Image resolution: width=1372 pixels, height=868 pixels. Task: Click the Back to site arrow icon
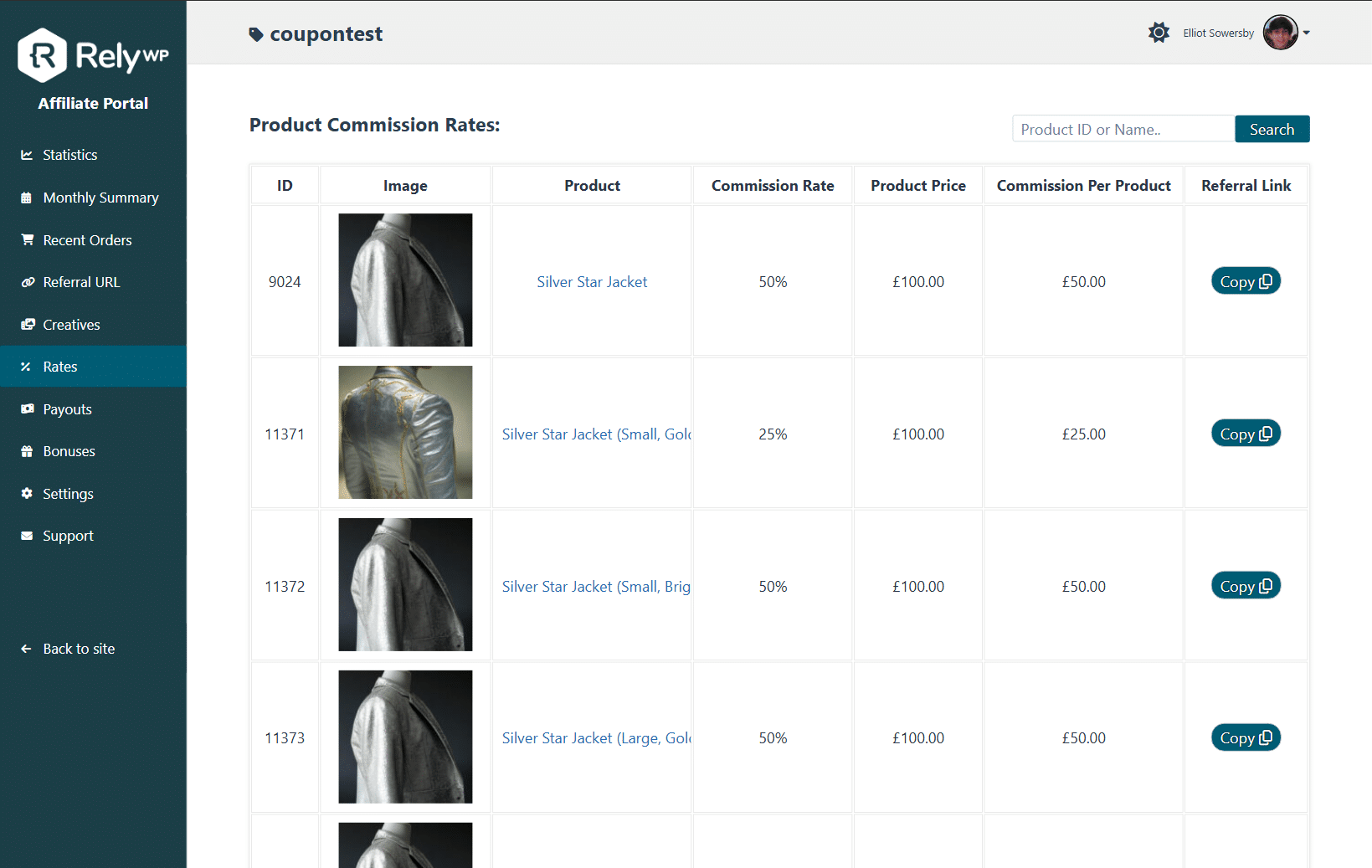point(26,649)
